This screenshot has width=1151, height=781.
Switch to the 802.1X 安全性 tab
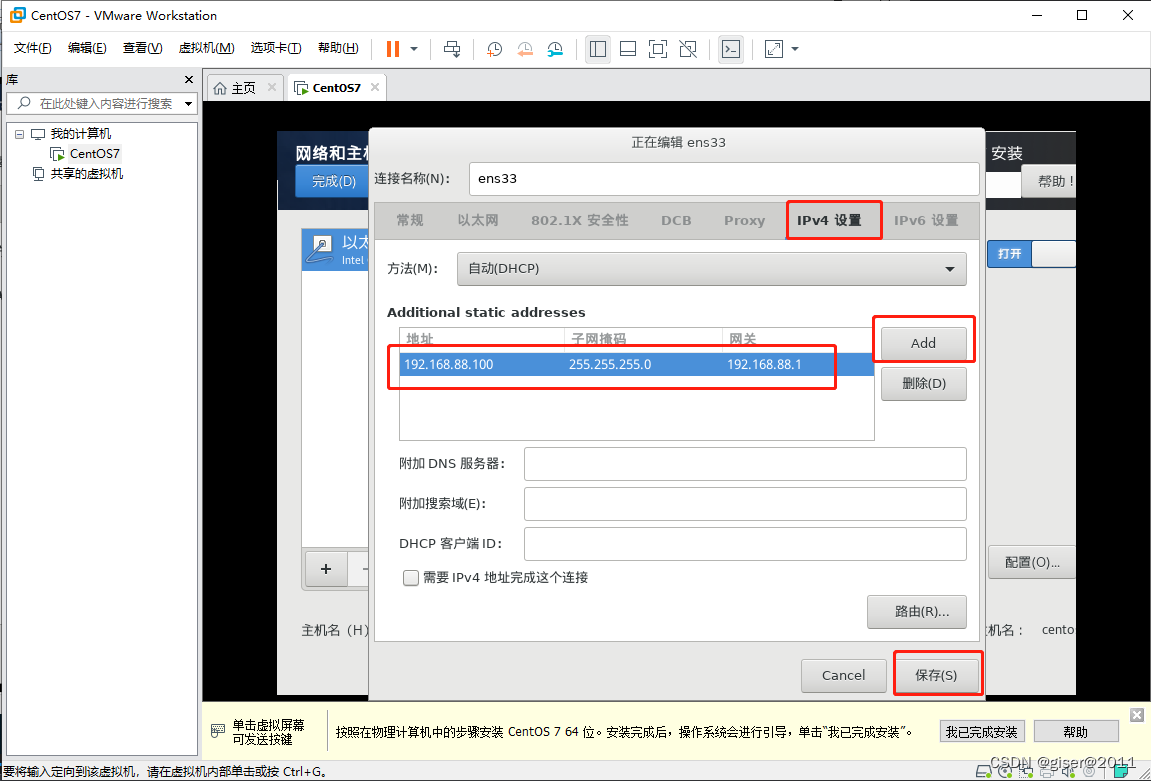coord(580,220)
